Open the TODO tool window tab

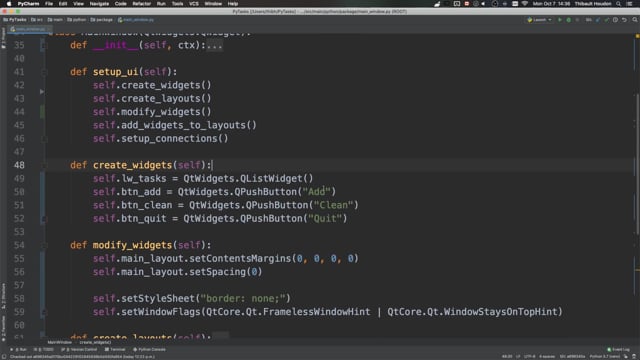(44, 349)
